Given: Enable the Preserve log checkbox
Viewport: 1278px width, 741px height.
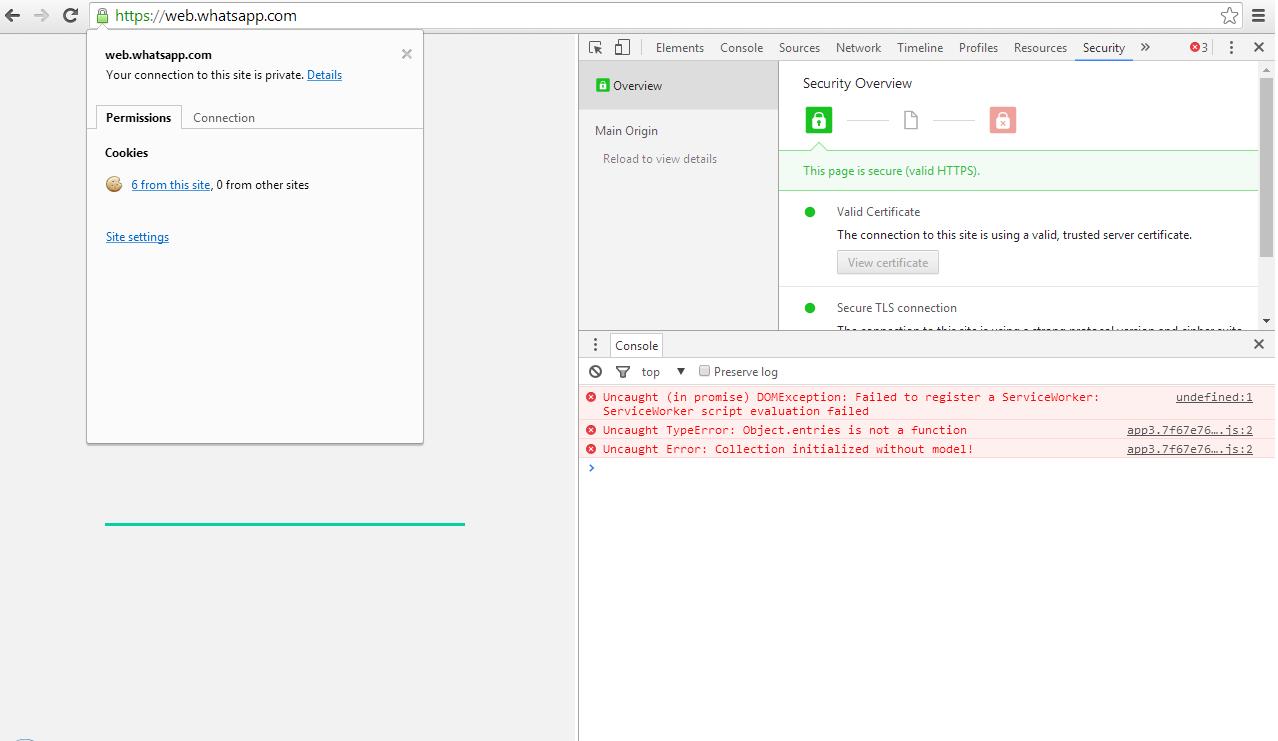Looking at the screenshot, I should pos(704,371).
